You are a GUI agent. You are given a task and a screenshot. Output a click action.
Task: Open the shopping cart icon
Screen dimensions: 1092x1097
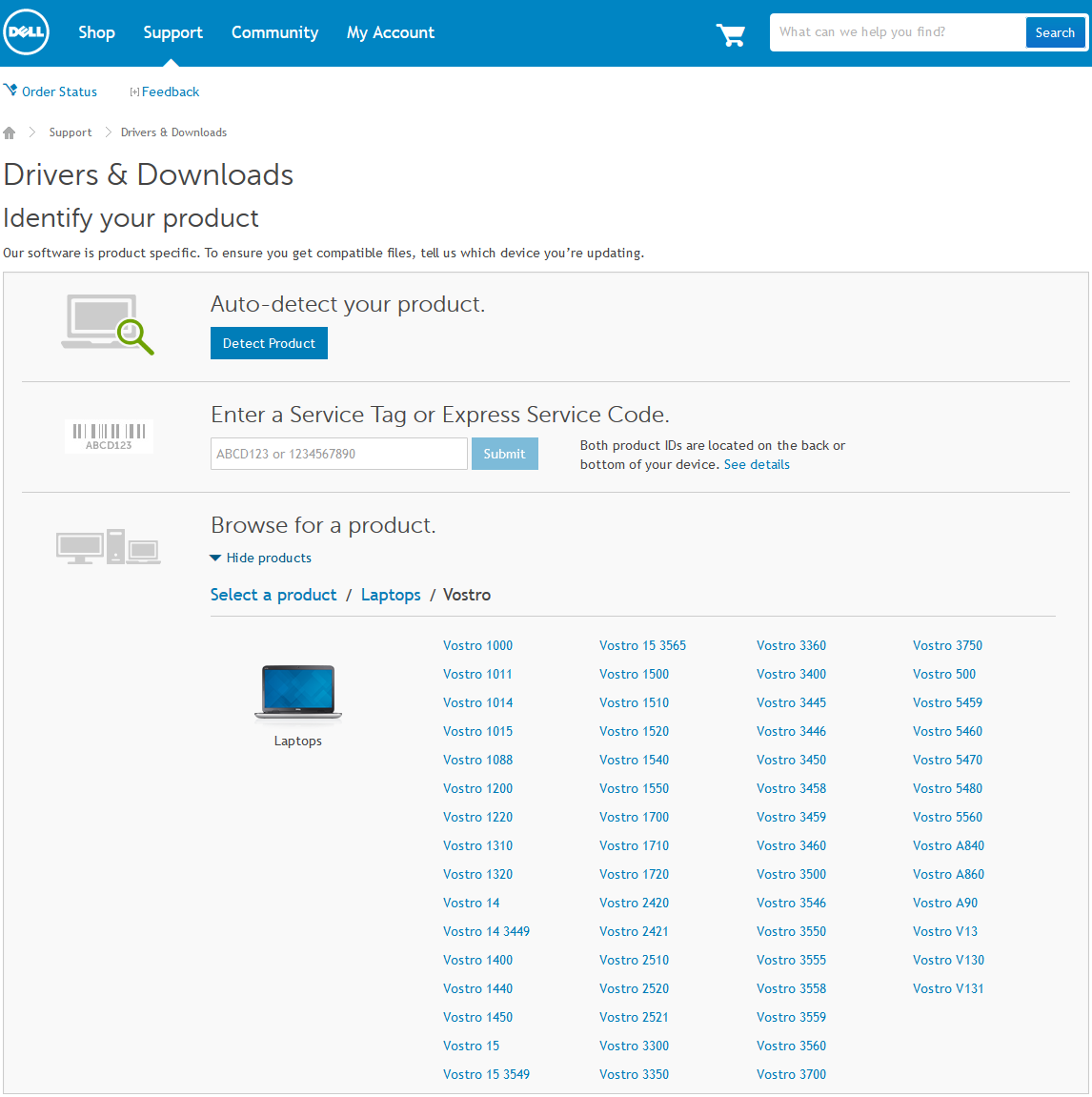(x=730, y=34)
